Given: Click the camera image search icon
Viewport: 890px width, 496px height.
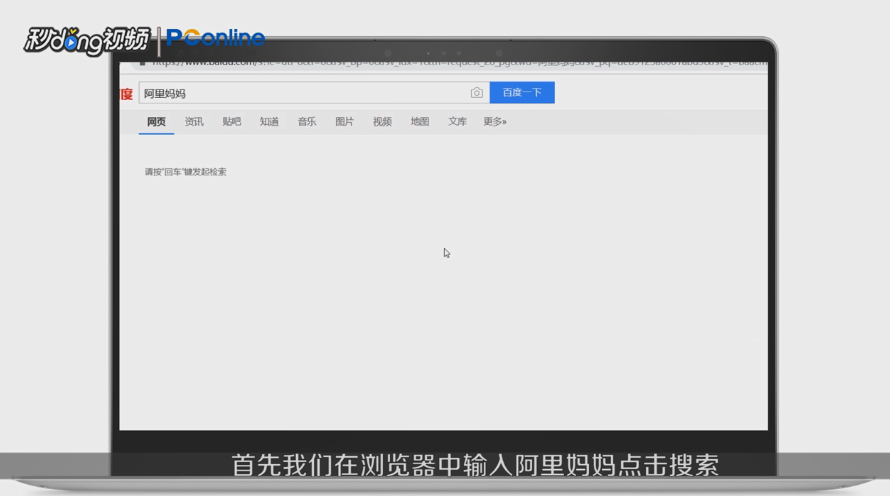Looking at the screenshot, I should click(477, 93).
